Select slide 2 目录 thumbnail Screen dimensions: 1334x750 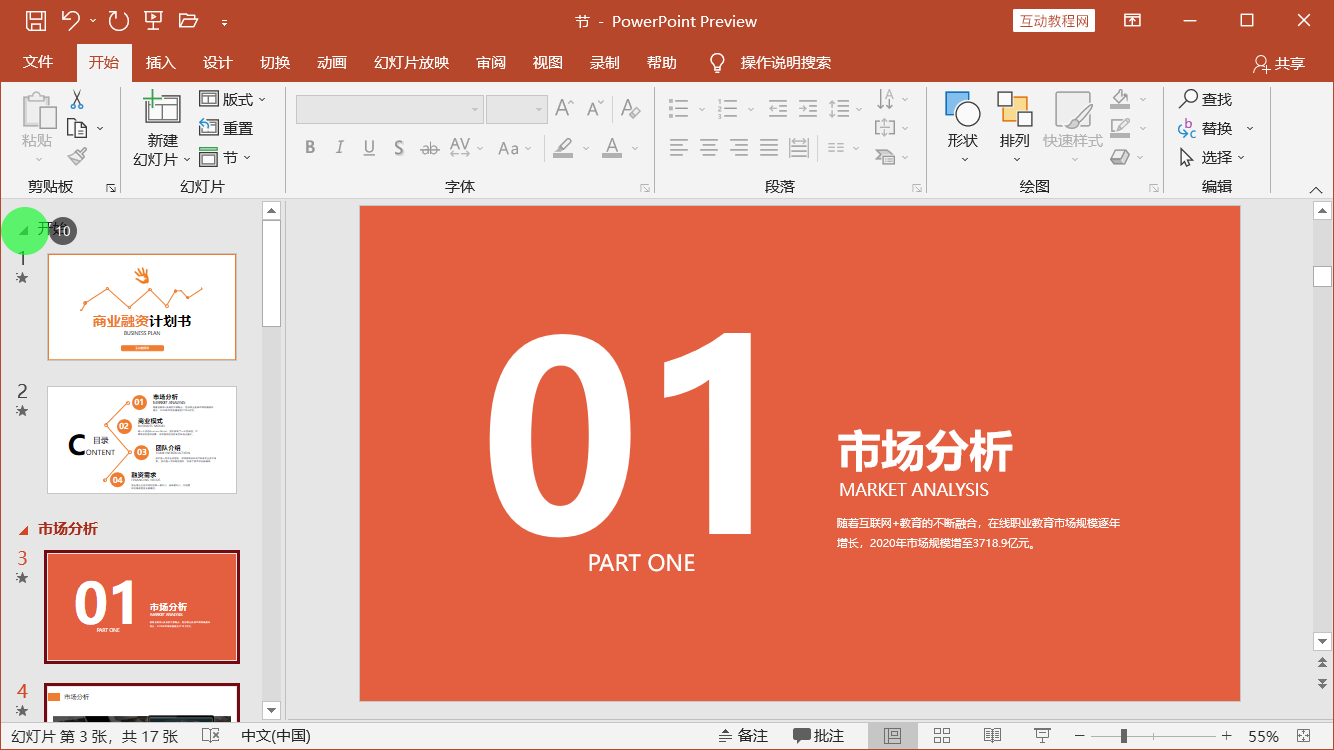(142, 440)
